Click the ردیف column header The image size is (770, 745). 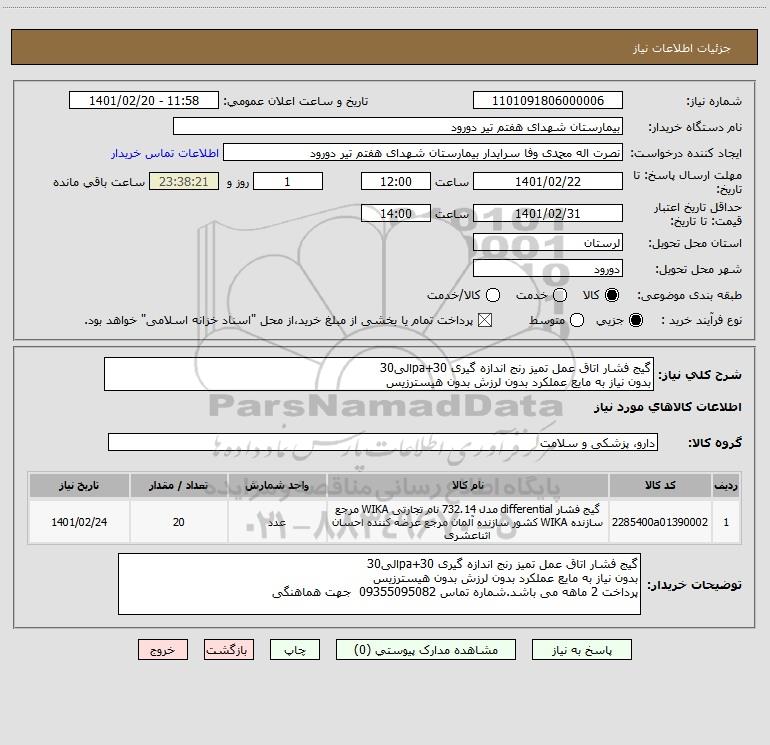(726, 486)
